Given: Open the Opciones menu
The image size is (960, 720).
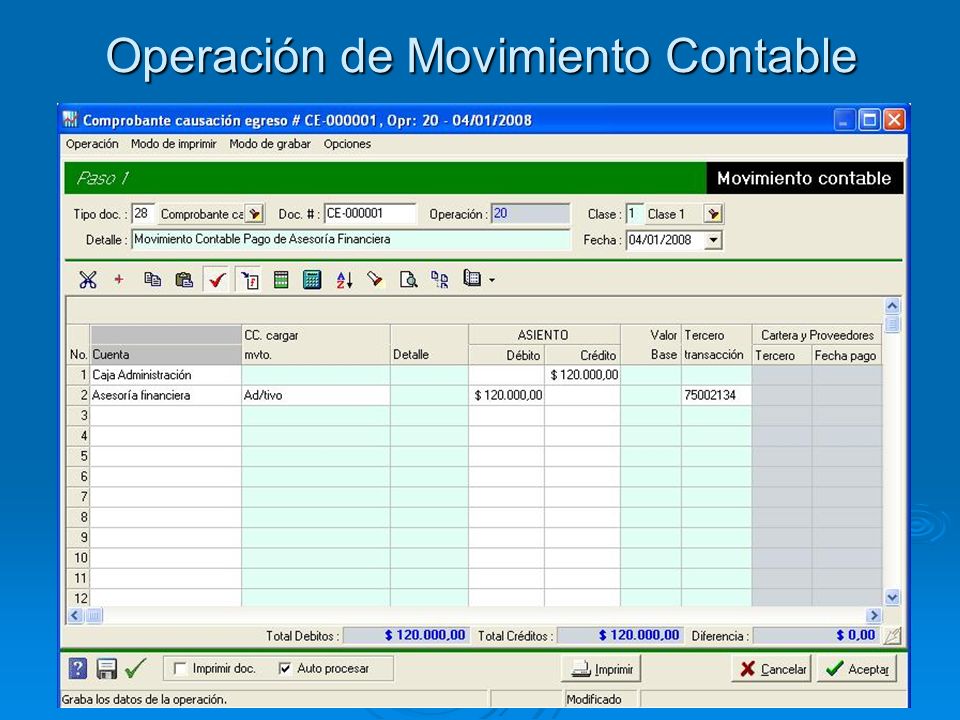Looking at the screenshot, I should [347, 144].
